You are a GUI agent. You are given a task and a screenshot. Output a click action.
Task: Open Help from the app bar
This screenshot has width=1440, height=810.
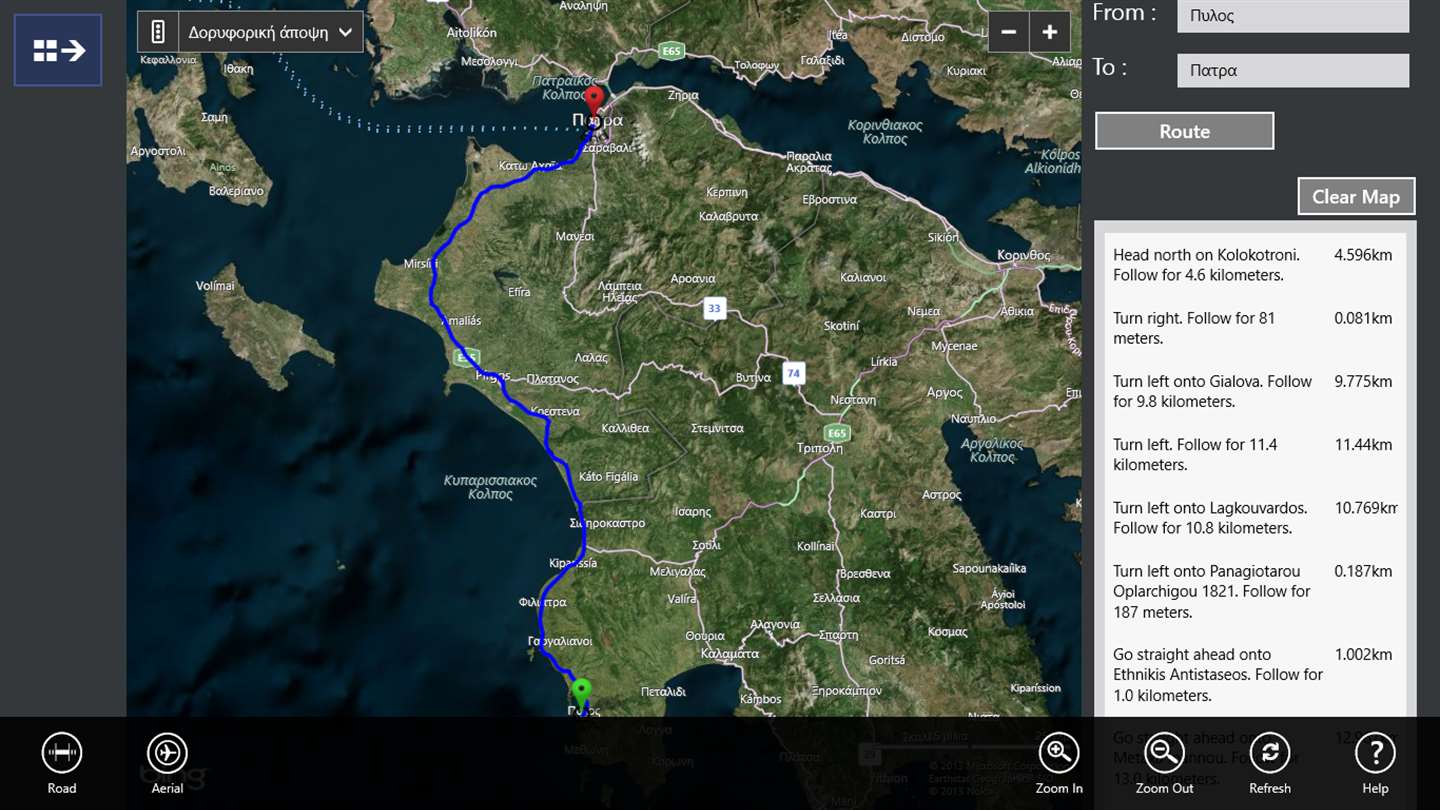pos(1375,763)
